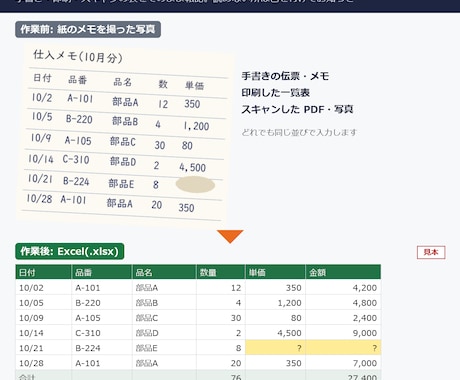Viewport: 460px width, 380px height.
Task: Select the text スキャンした PDF・写真
Action: (x=297, y=109)
